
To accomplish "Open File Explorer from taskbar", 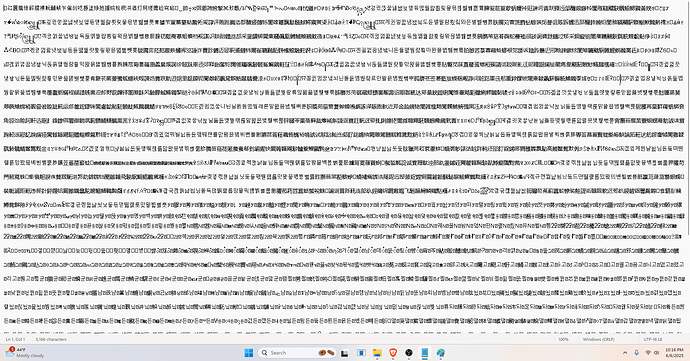I will click(377, 353).
